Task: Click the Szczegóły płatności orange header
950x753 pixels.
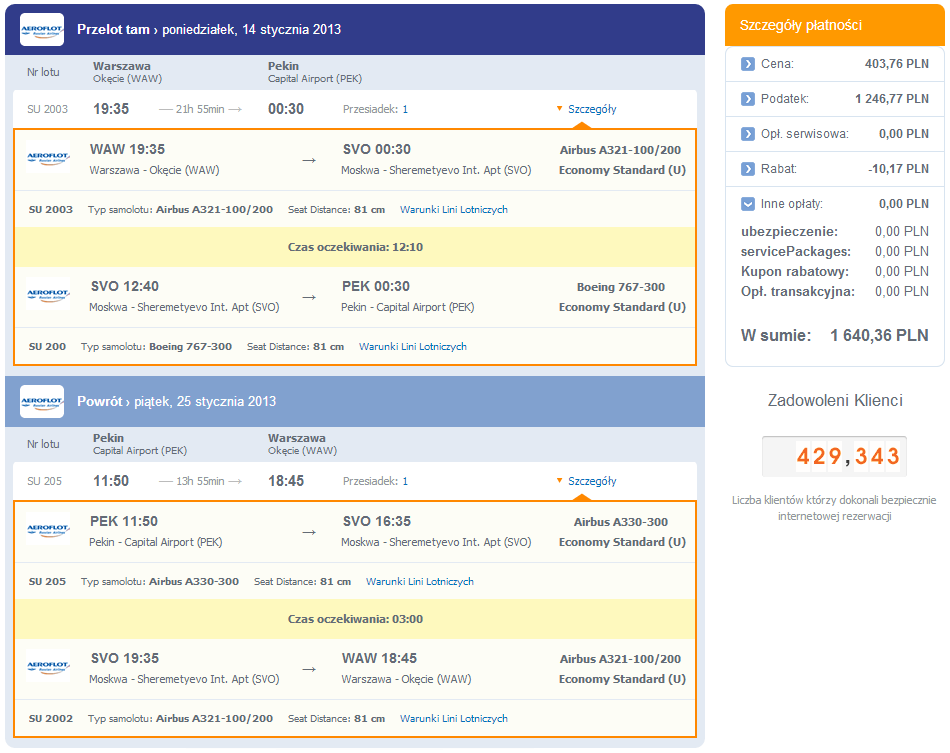Action: click(x=834, y=25)
